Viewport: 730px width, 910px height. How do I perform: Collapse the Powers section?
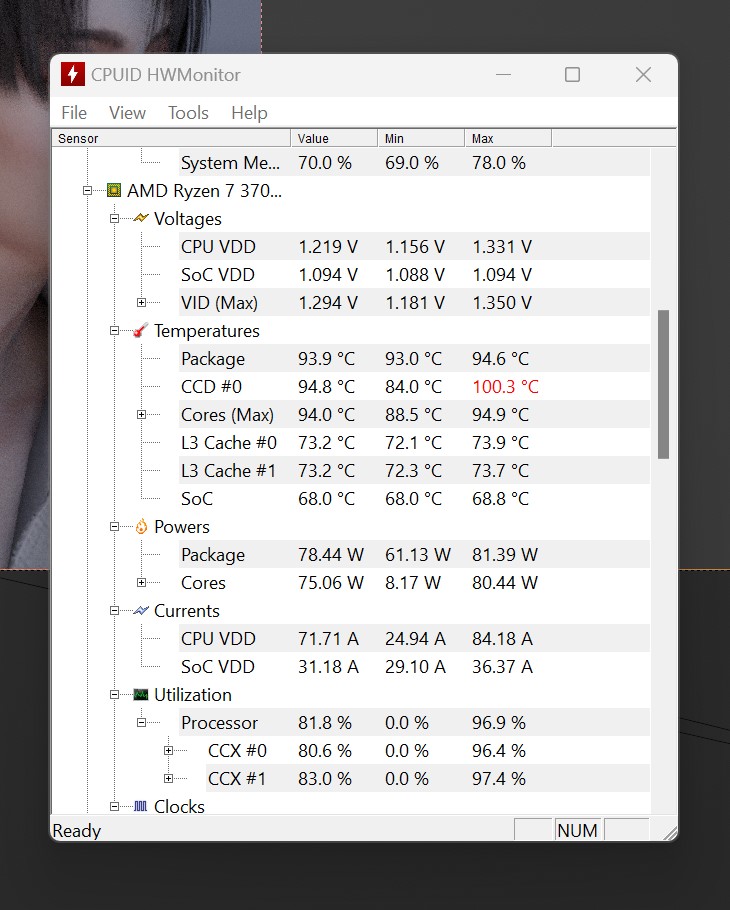coord(114,526)
